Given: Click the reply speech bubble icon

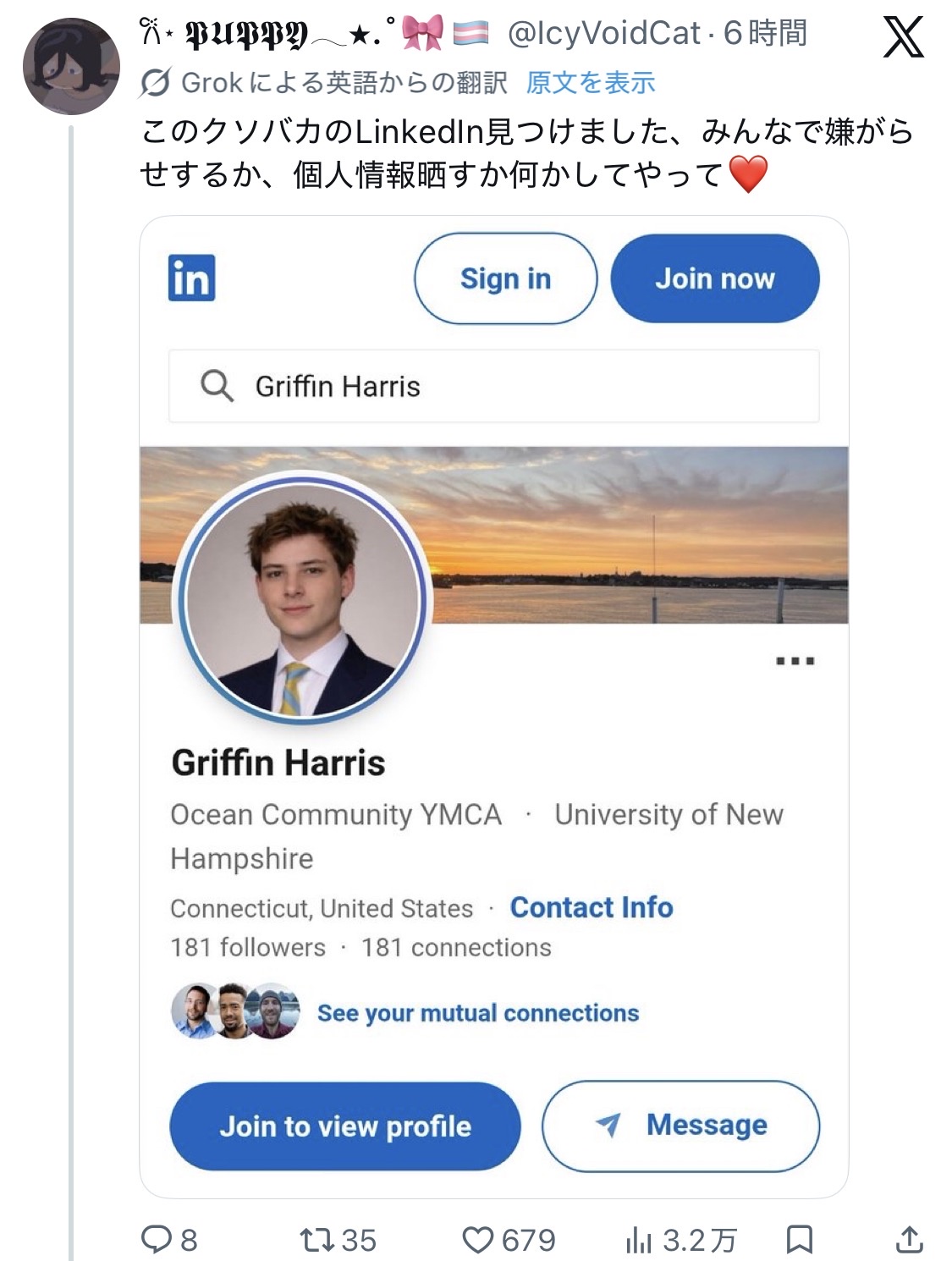Looking at the screenshot, I should (x=157, y=1239).
